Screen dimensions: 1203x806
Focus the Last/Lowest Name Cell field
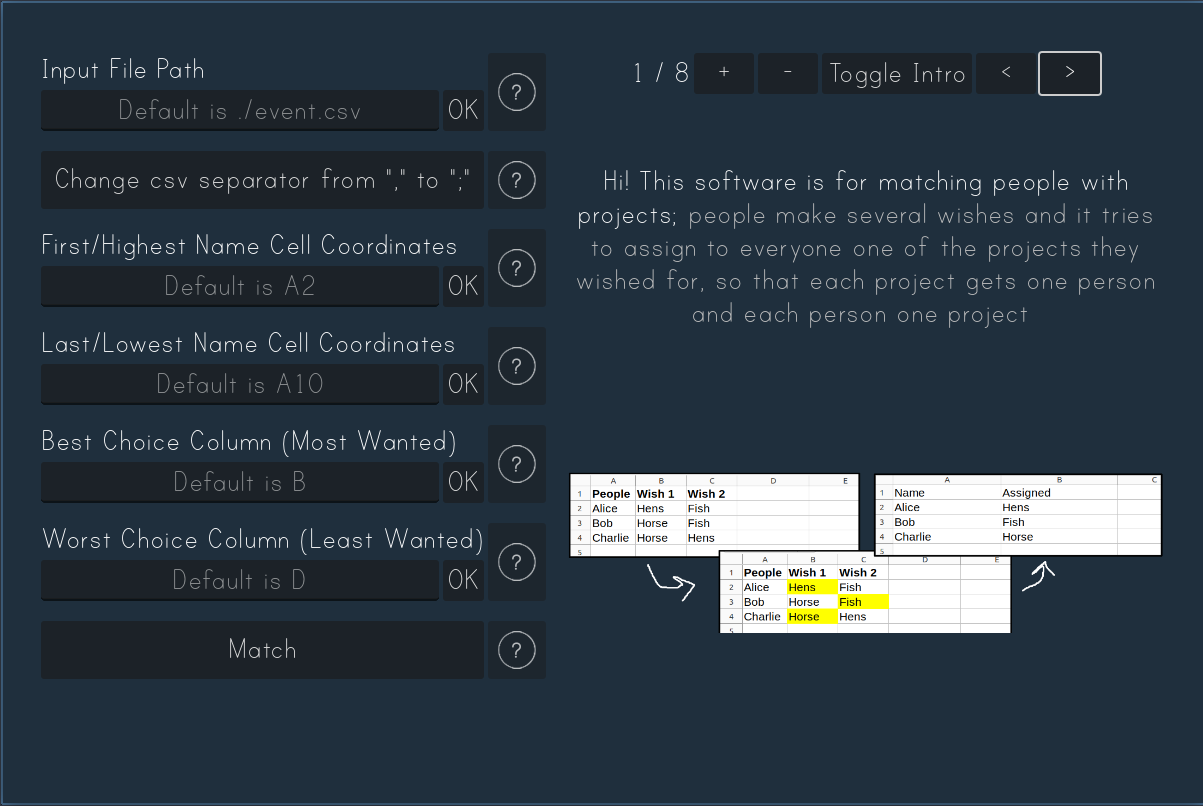(x=240, y=384)
